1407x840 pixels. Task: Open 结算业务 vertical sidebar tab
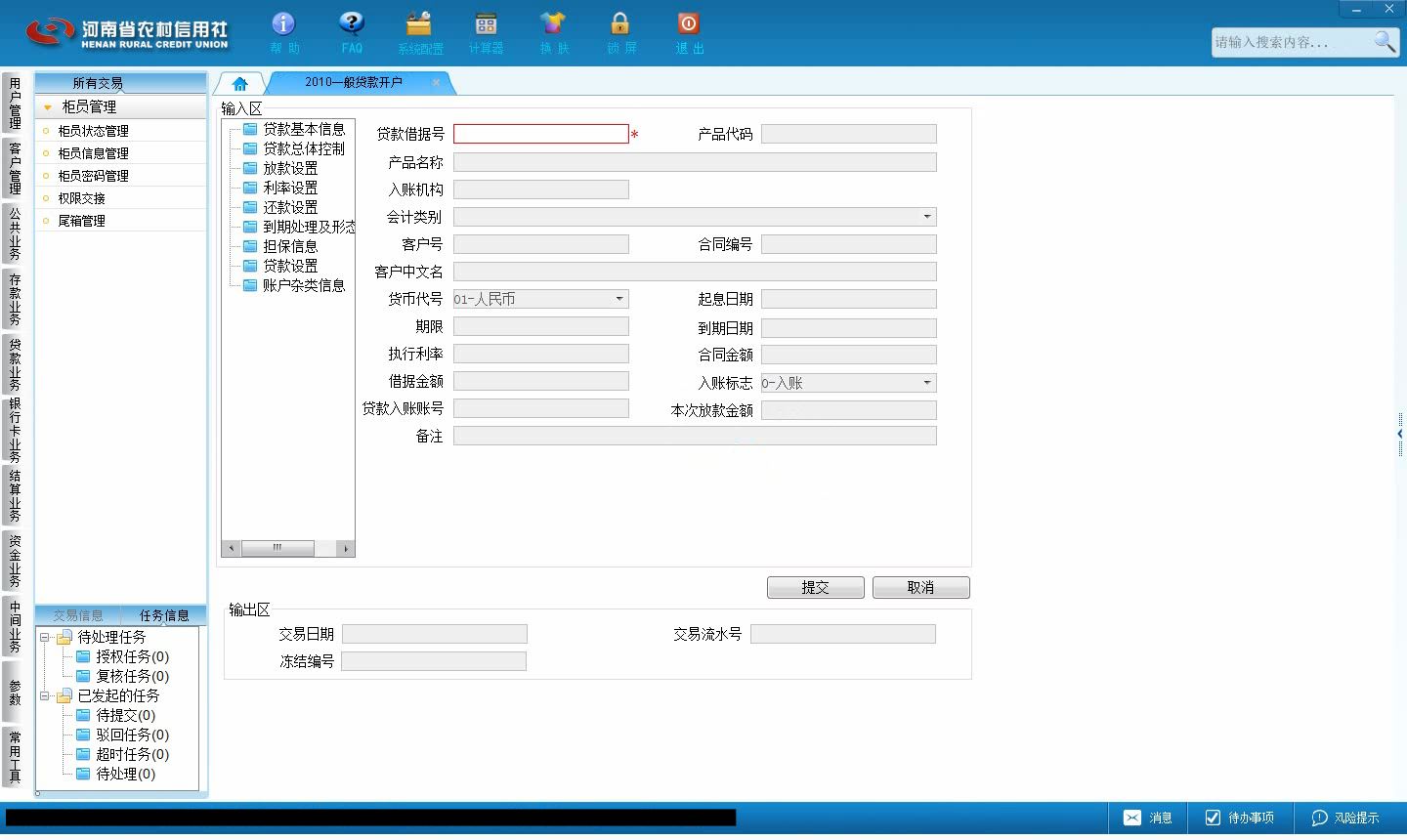click(14, 495)
